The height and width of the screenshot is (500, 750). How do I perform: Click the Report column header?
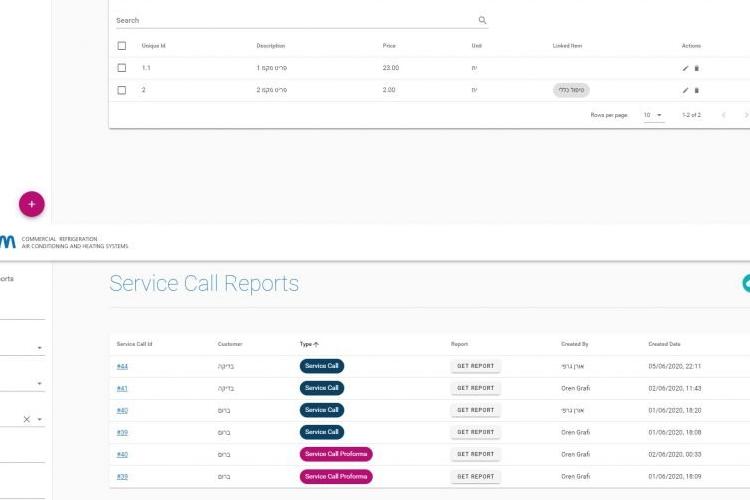coord(459,344)
